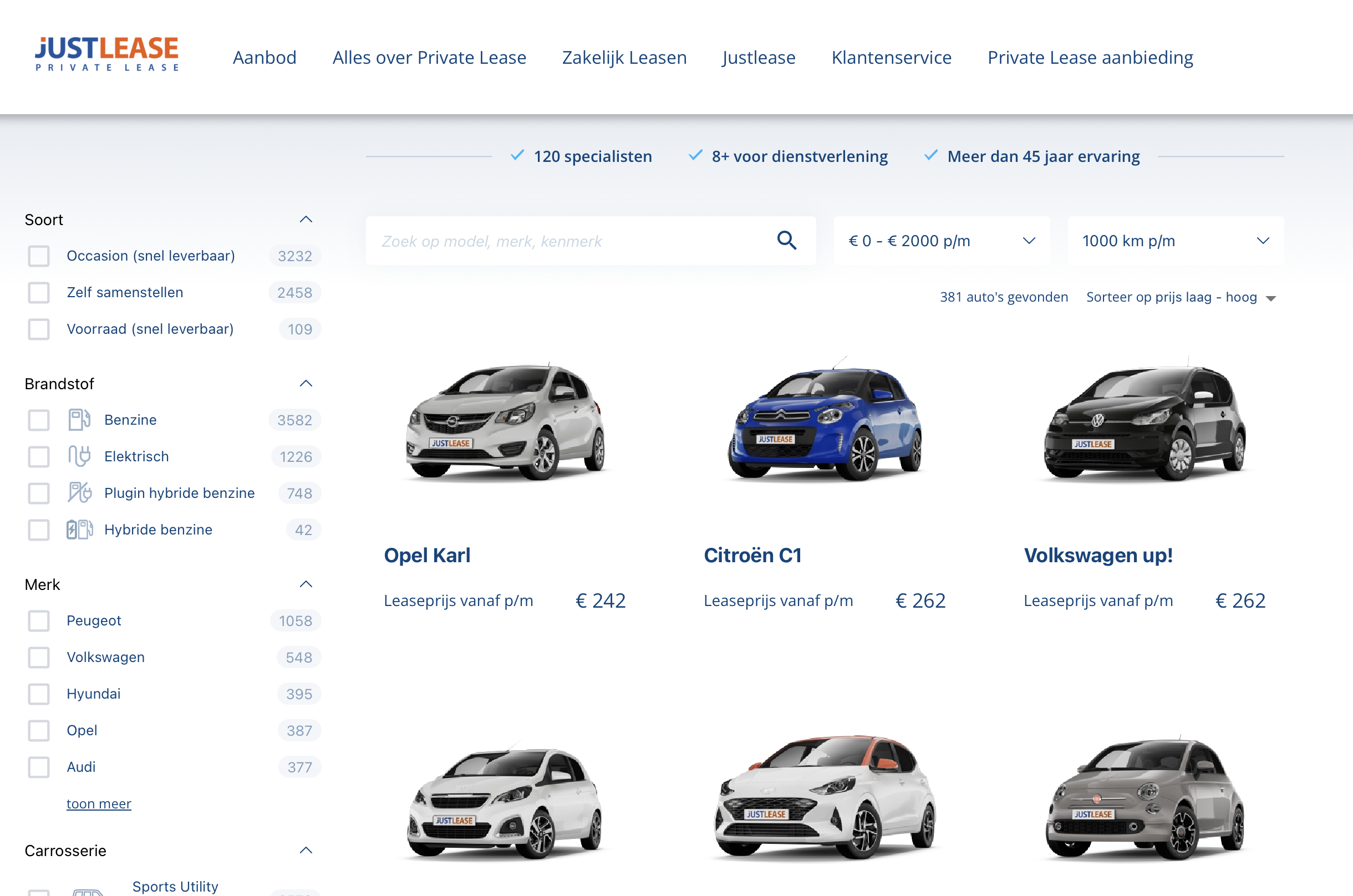Click the Sports Utility body type label
Image resolution: width=1353 pixels, height=896 pixels.
pyautogui.click(x=175, y=886)
